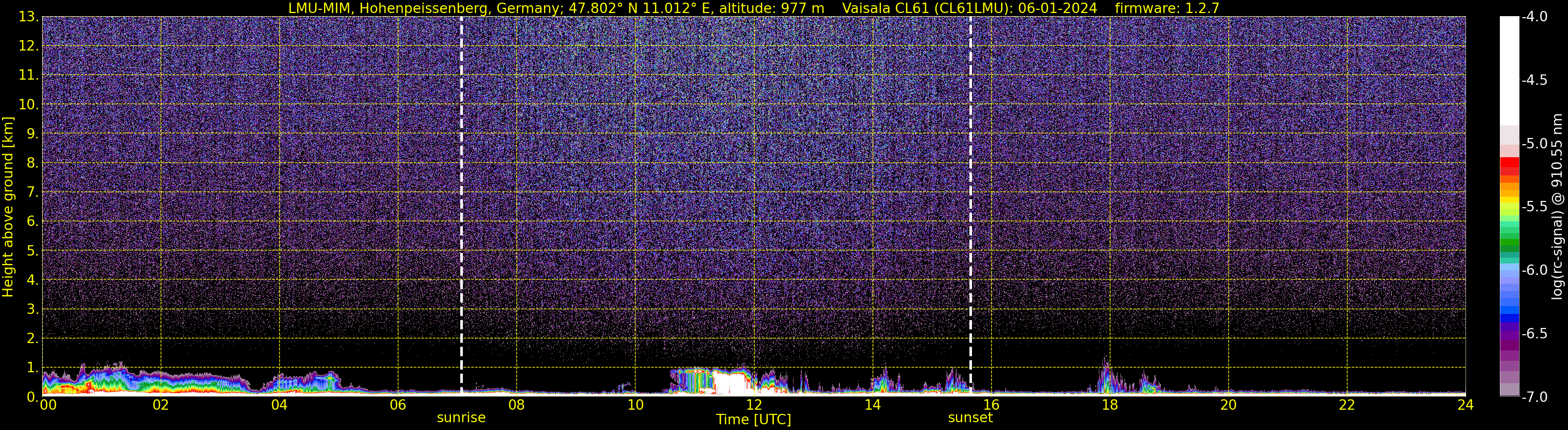The width and height of the screenshot is (1568, 430).
Task: Click the colorbar tick value -5.0
Action: point(1534,144)
